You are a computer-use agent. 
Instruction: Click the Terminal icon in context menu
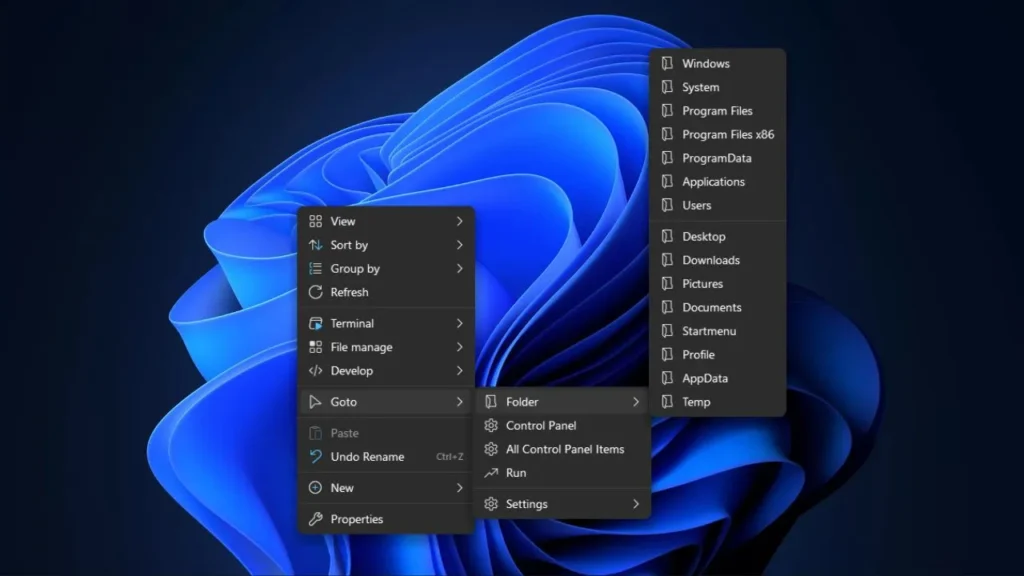coord(315,324)
